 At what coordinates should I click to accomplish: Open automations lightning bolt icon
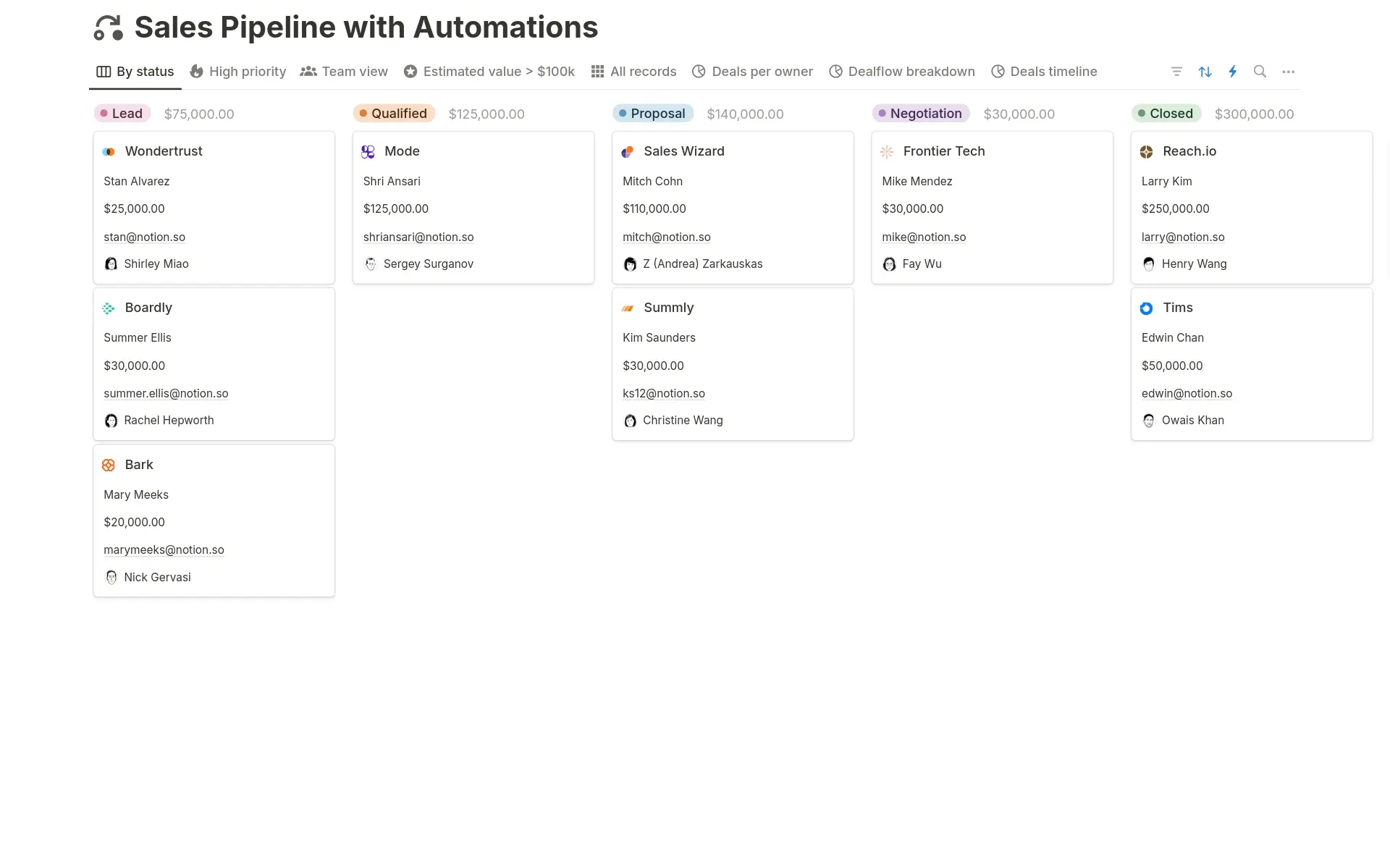coord(1233,72)
